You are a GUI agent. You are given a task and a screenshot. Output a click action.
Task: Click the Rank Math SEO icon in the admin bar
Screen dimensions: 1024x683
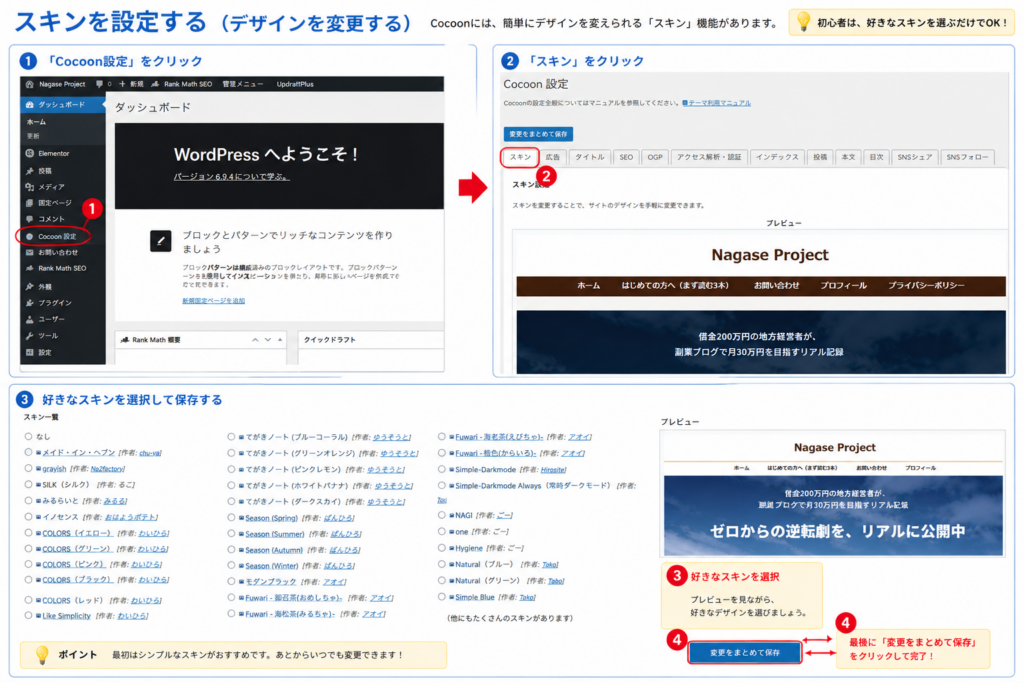(155, 84)
